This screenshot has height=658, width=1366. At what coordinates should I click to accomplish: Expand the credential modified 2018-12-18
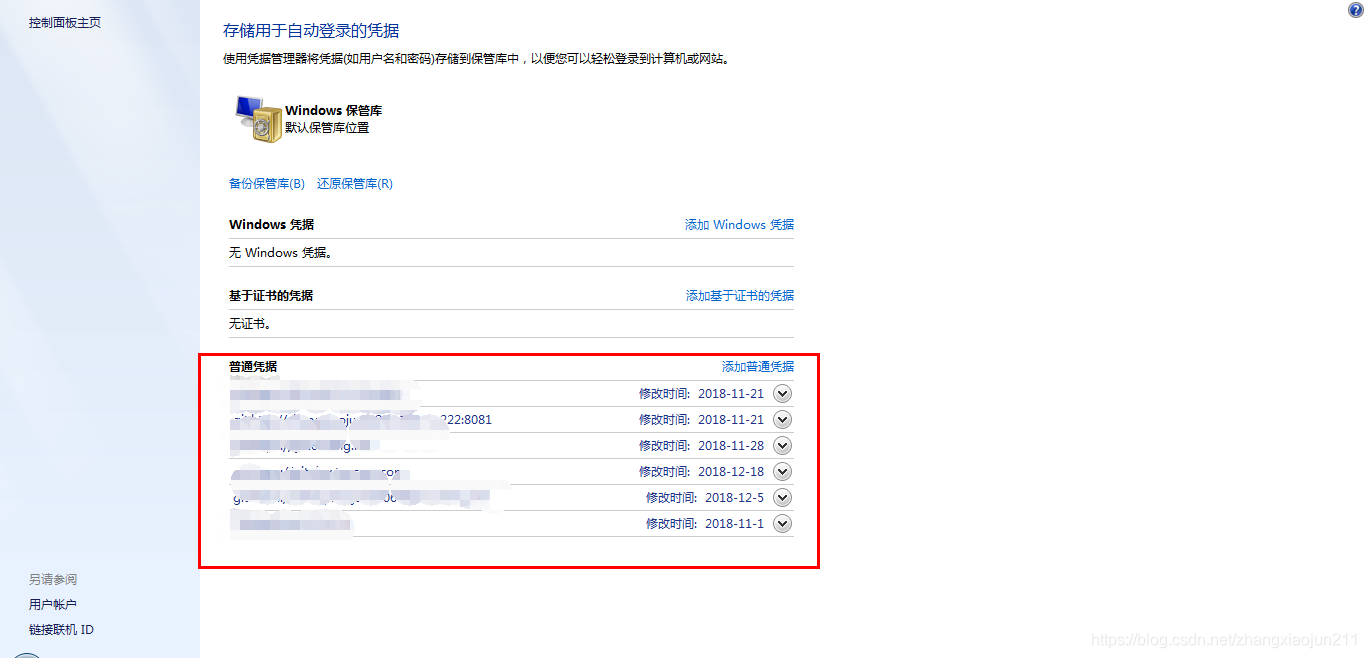783,472
